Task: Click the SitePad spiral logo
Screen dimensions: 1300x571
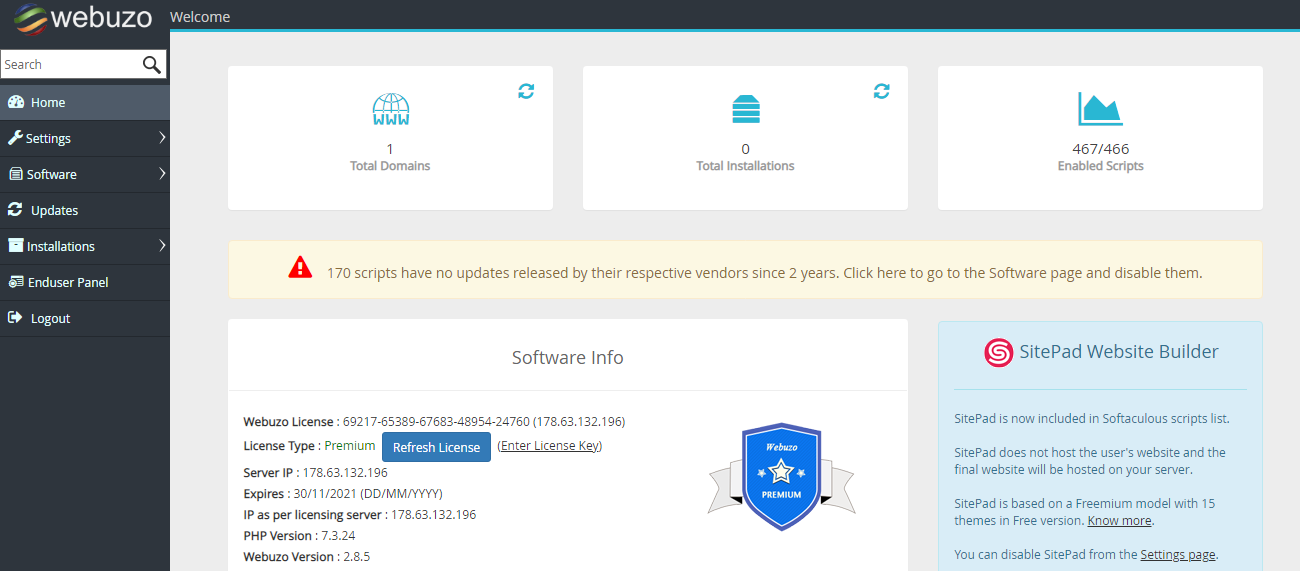Action: [x=998, y=352]
